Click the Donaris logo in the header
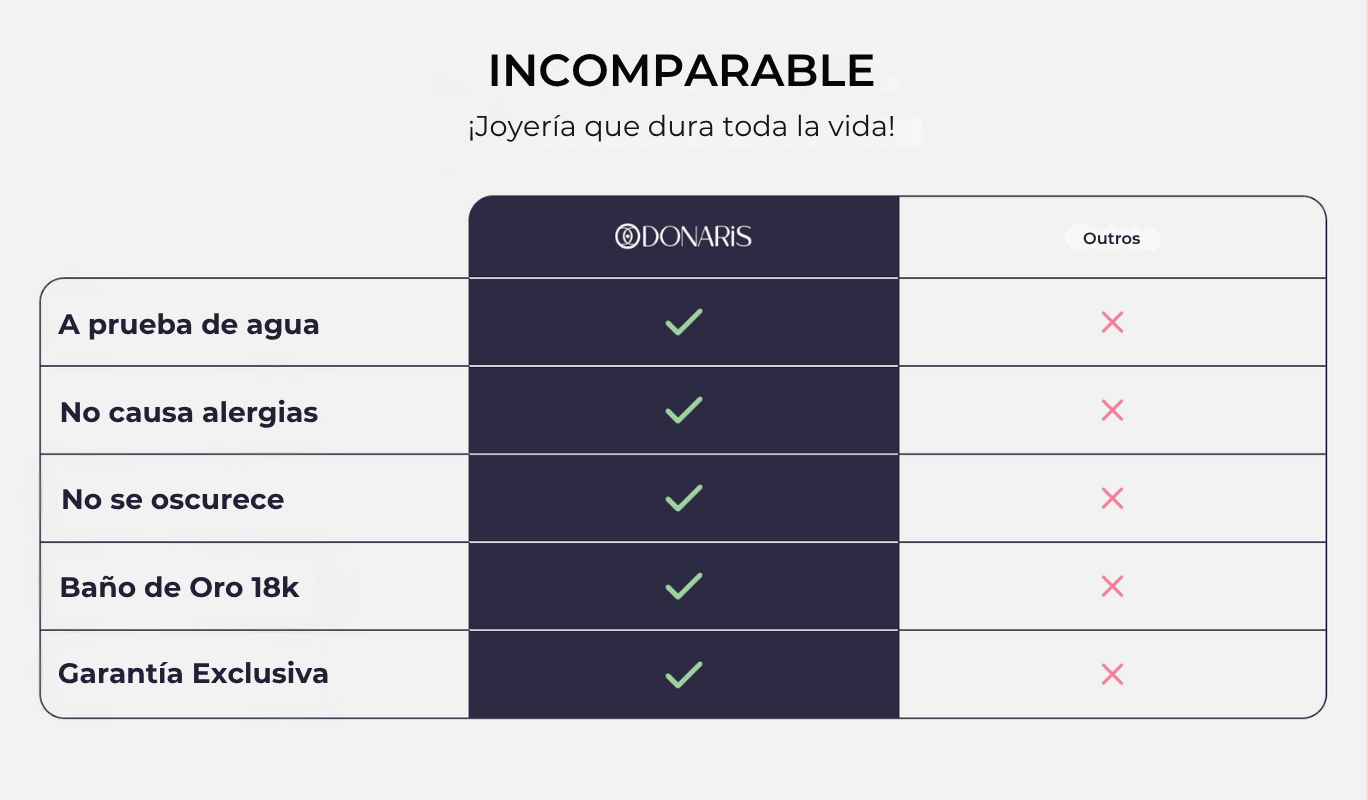This screenshot has width=1368, height=800. click(683, 237)
